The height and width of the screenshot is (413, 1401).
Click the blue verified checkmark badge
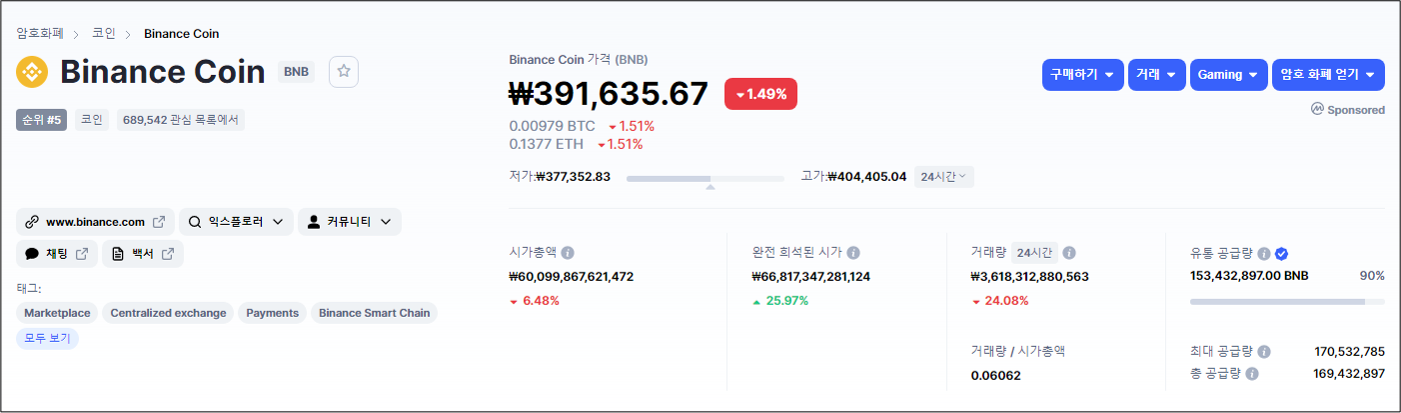point(1281,254)
